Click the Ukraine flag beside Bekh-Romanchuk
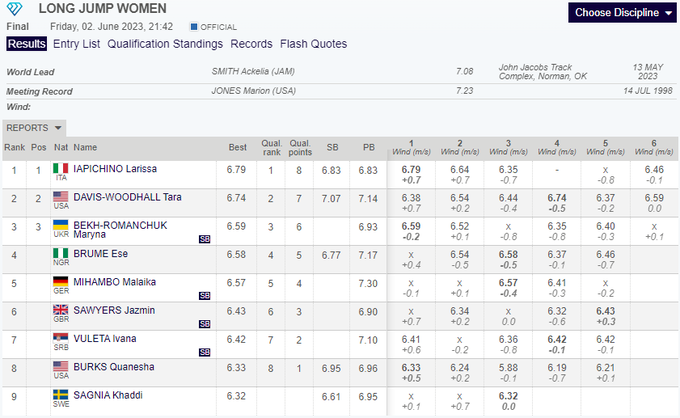The image size is (680, 418). [60, 225]
